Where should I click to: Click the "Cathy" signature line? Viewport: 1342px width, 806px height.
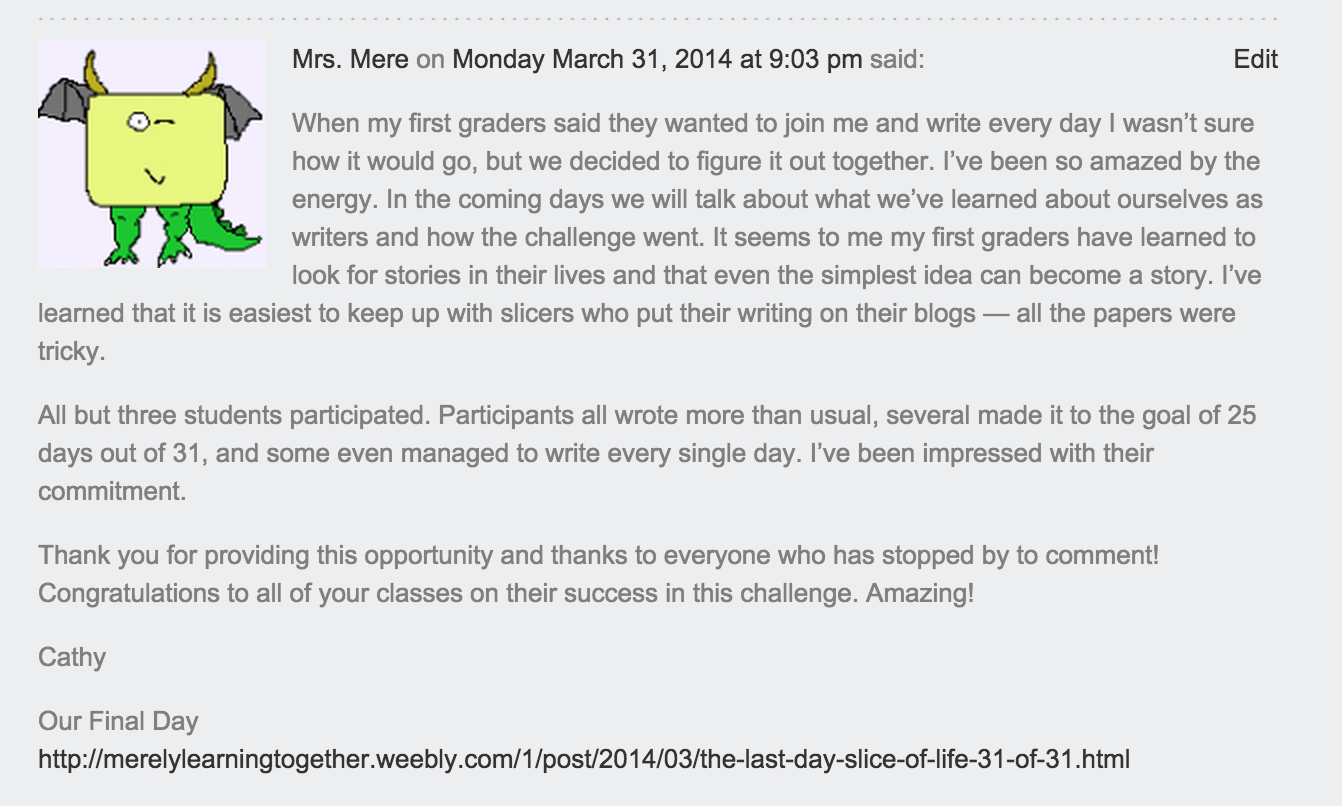point(72,657)
